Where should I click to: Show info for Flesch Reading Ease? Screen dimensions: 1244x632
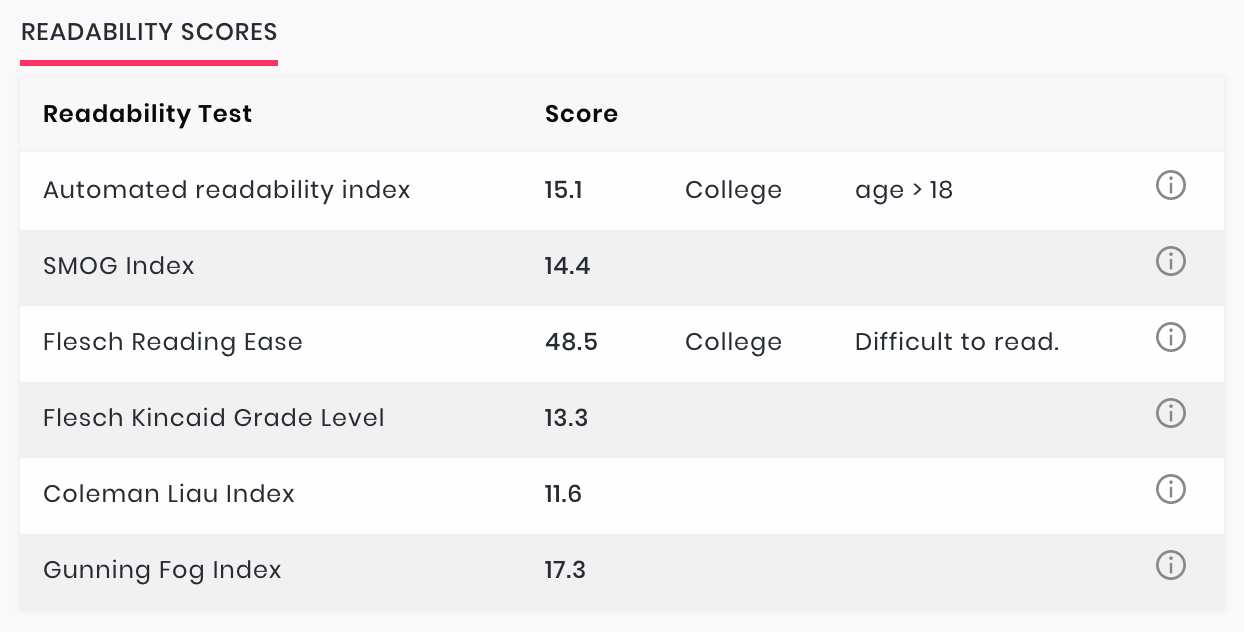point(1170,338)
